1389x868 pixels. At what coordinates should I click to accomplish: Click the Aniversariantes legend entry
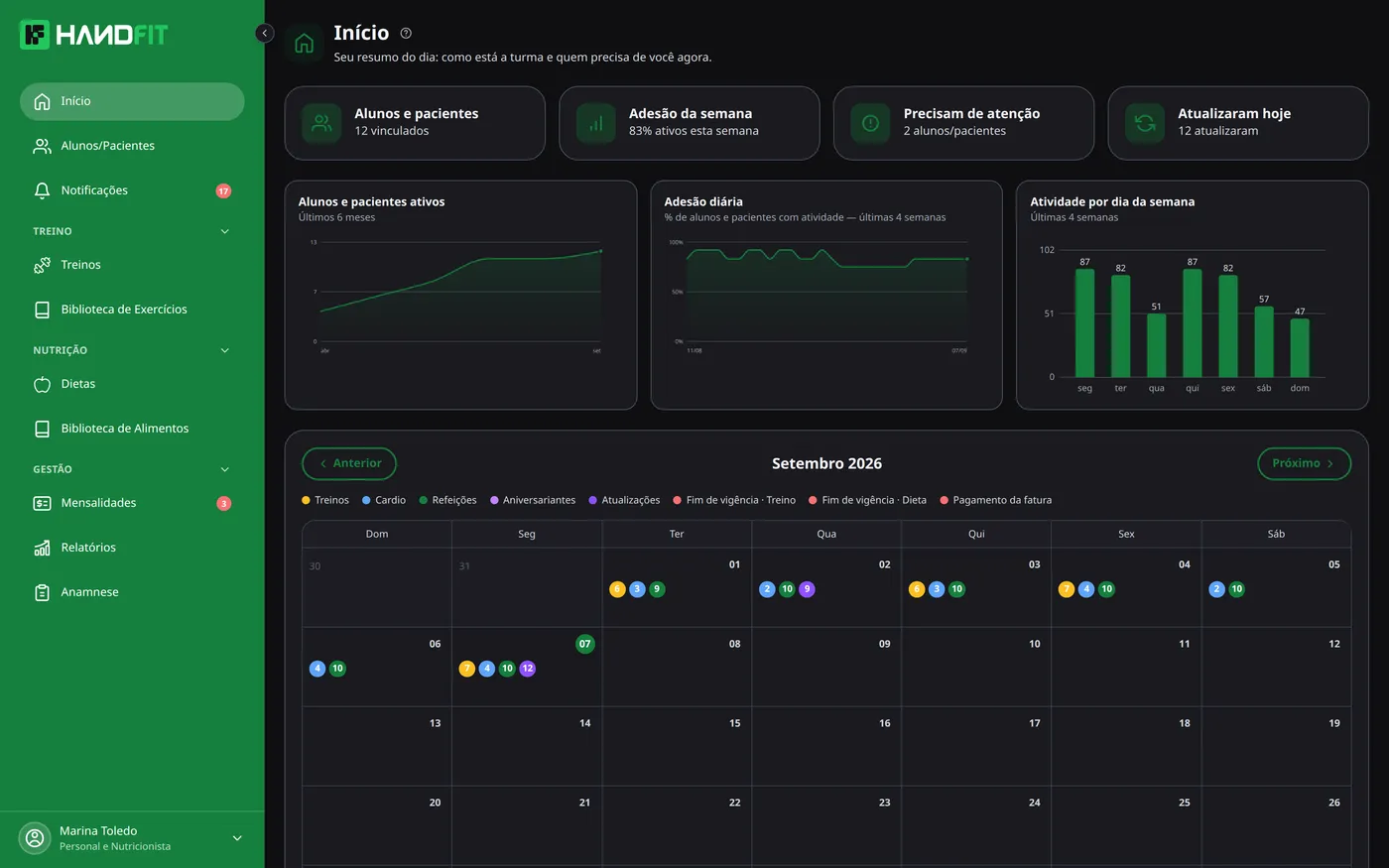coord(533,500)
